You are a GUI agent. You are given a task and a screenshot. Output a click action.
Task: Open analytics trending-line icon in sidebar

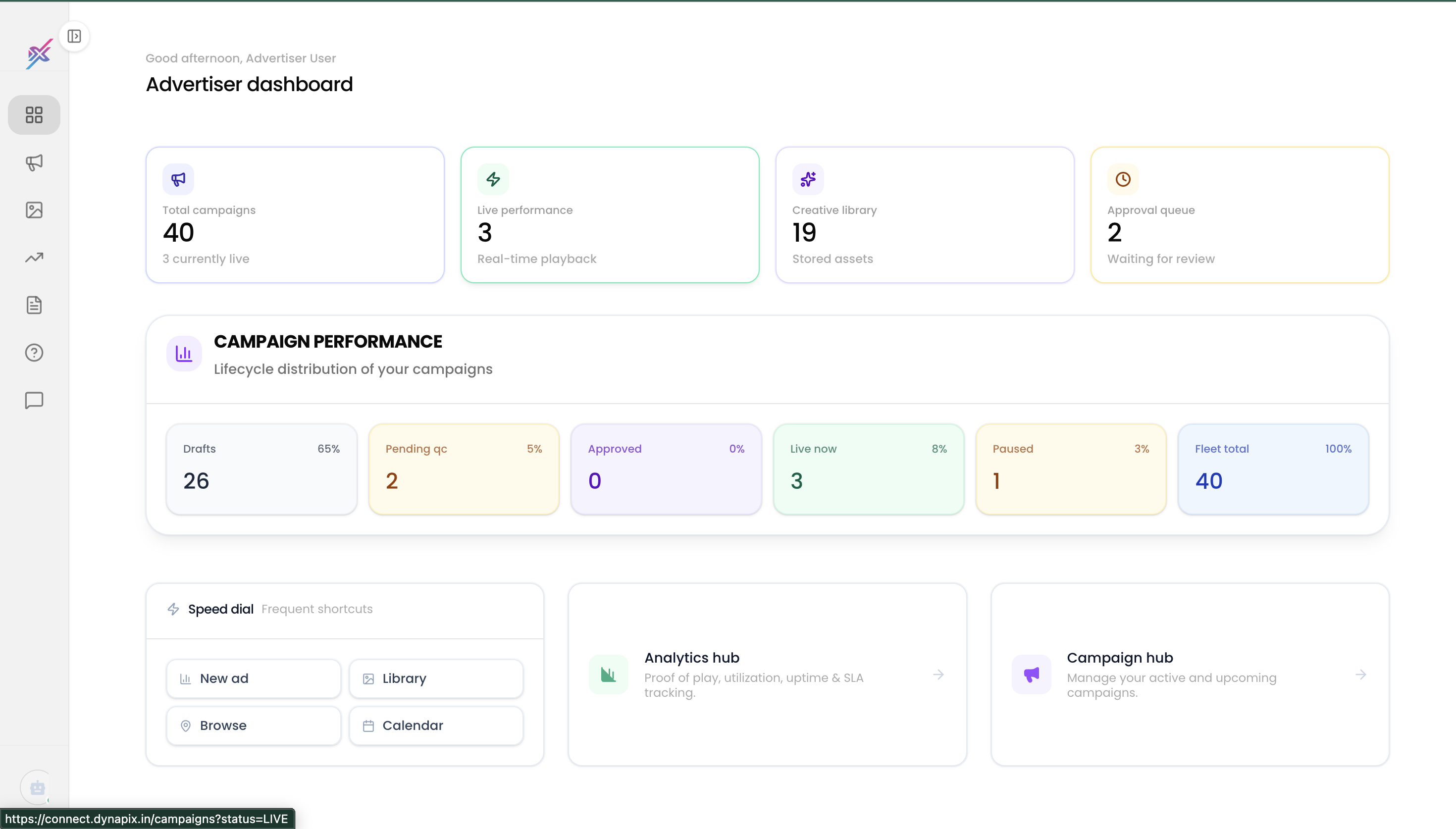[34, 258]
